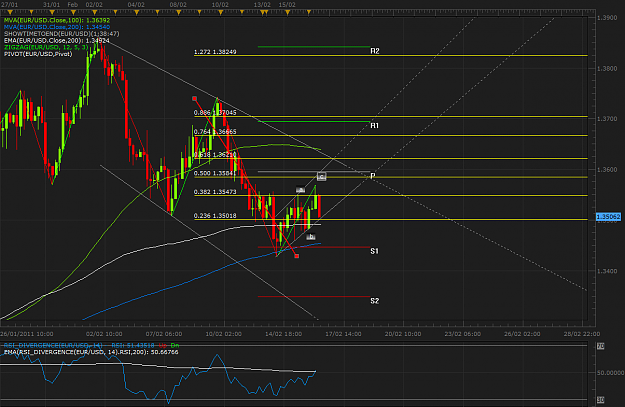Image resolution: width=625 pixels, height=407 pixels.
Task: Select the 0.764 Fibonacci label 1.36665
Action: pos(215,132)
